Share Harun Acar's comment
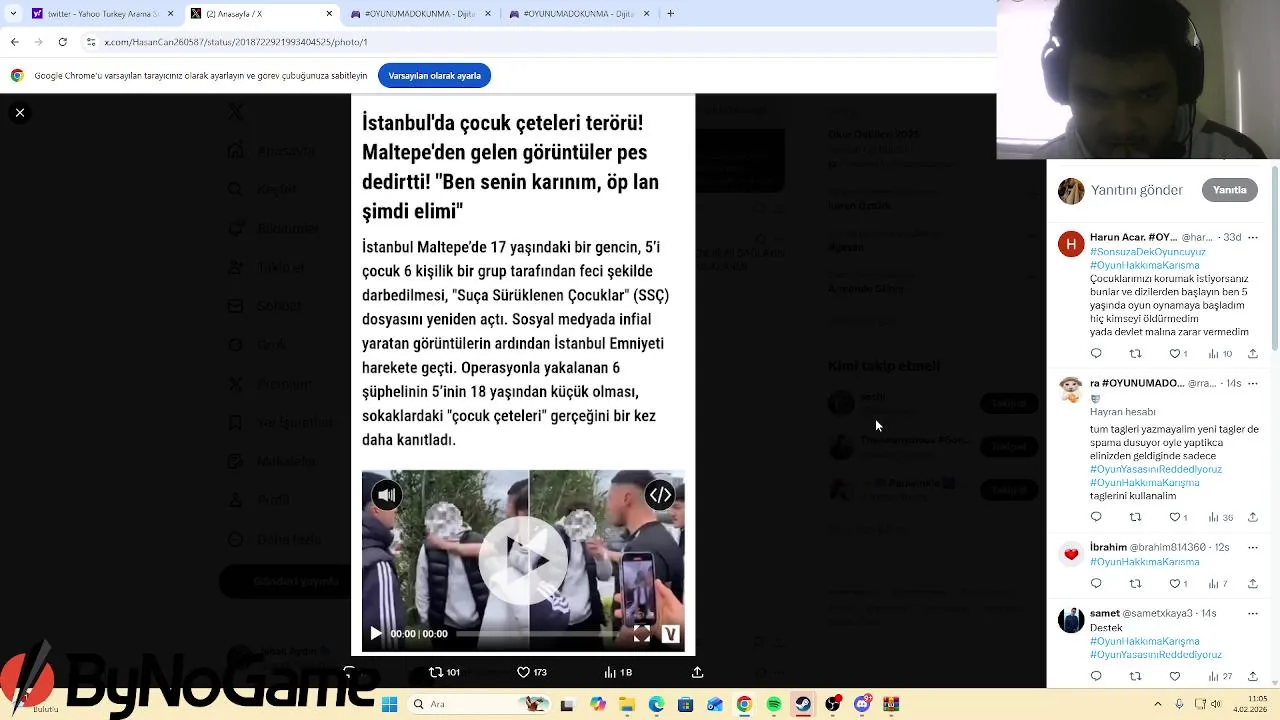 1252,353
